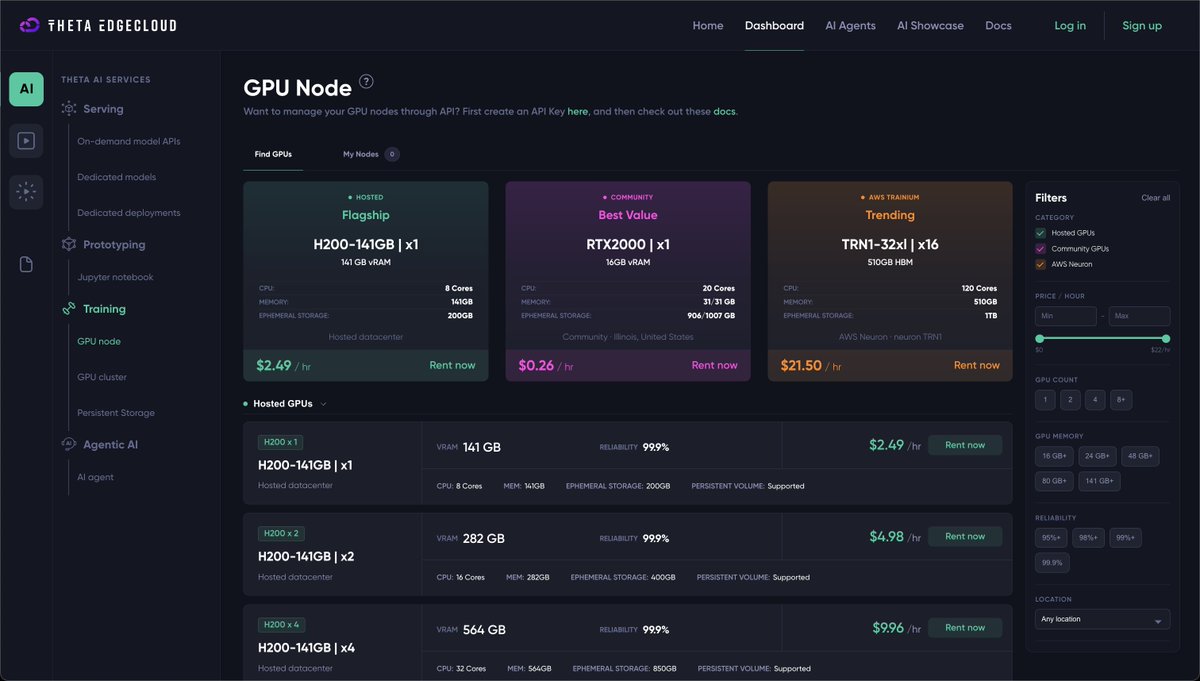
Task: Rent now the $9.96/hr H200 x4 row
Action: pos(965,628)
